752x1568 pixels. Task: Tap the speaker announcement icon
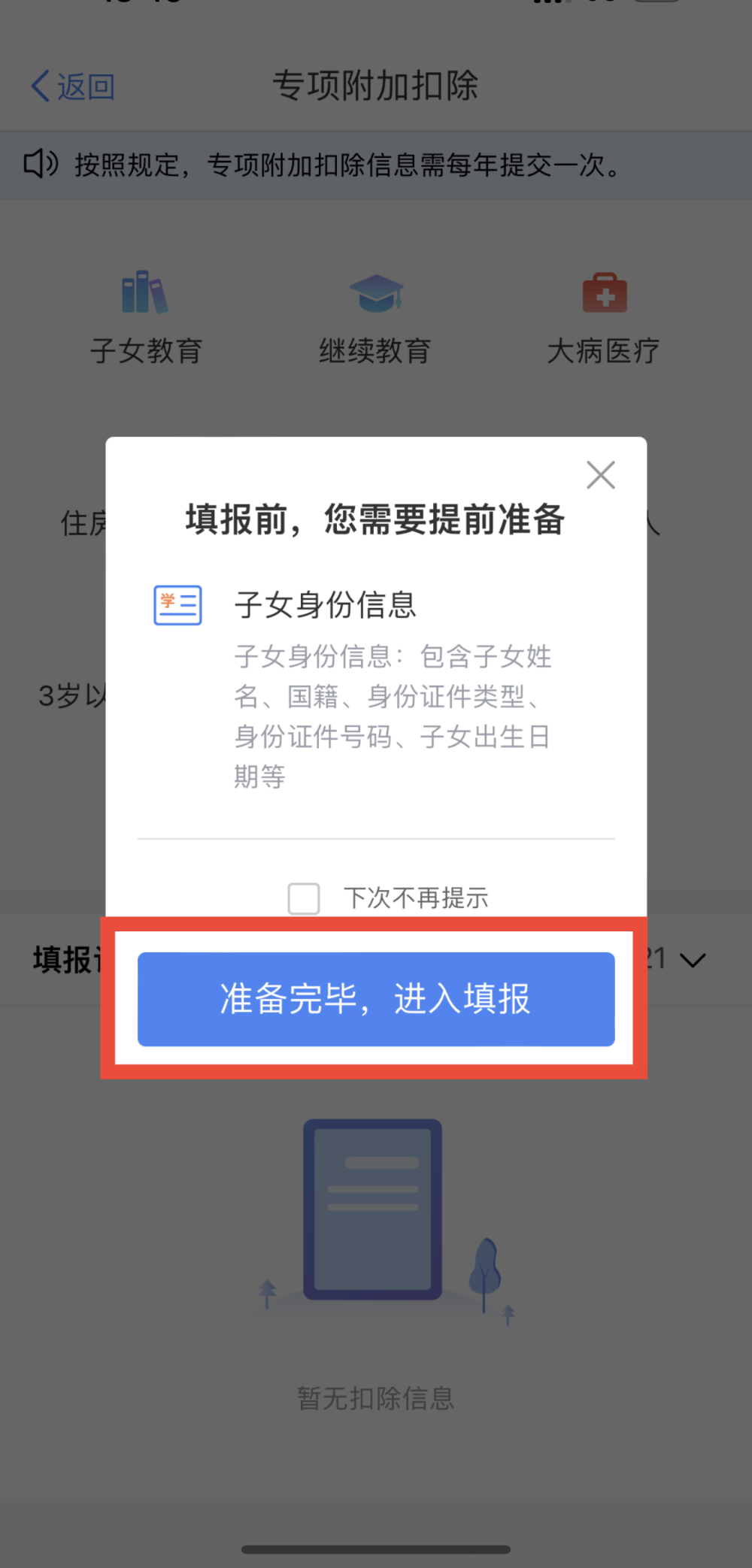[41, 163]
